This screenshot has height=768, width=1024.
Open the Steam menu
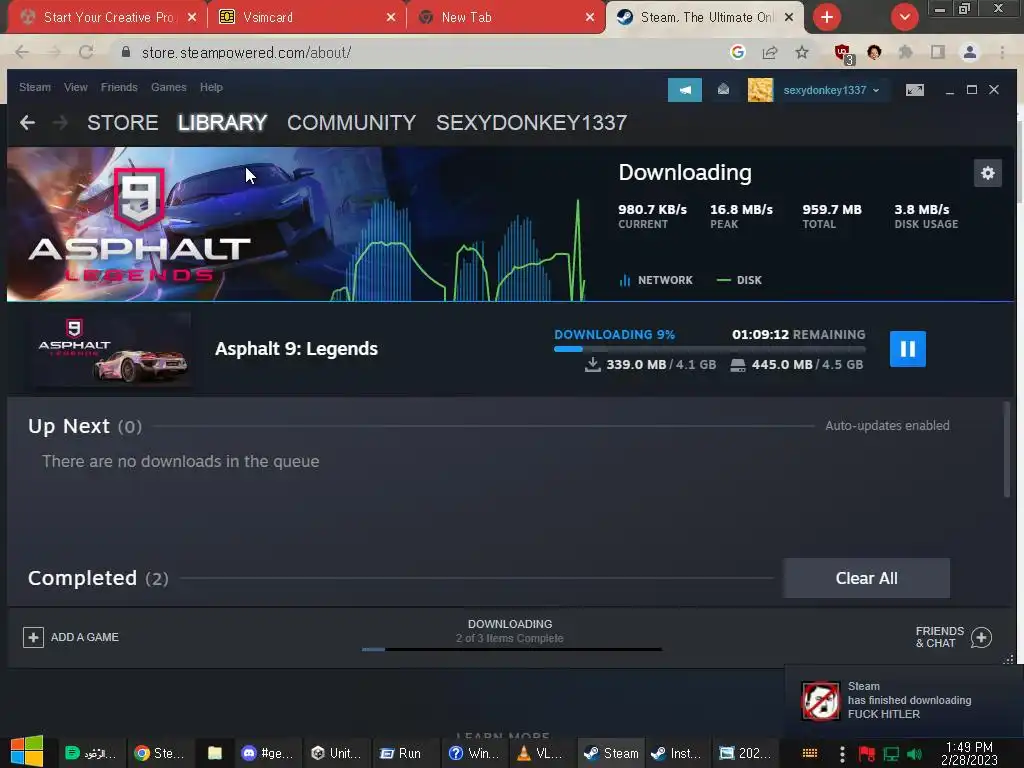(x=35, y=87)
